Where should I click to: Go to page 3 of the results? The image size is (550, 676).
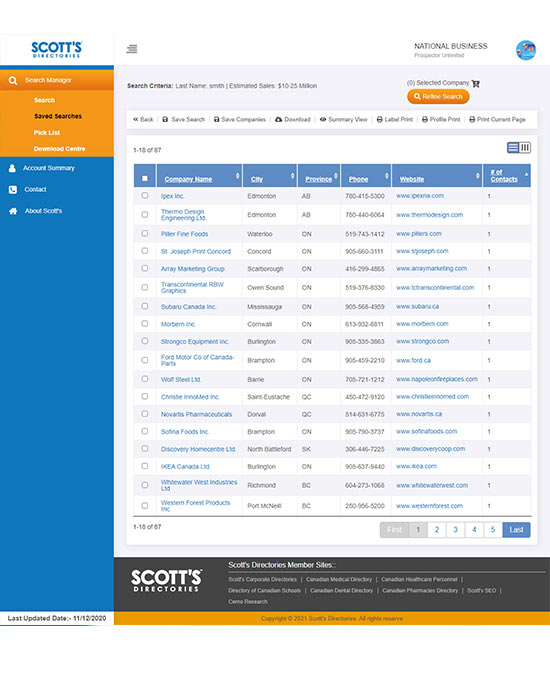455,530
